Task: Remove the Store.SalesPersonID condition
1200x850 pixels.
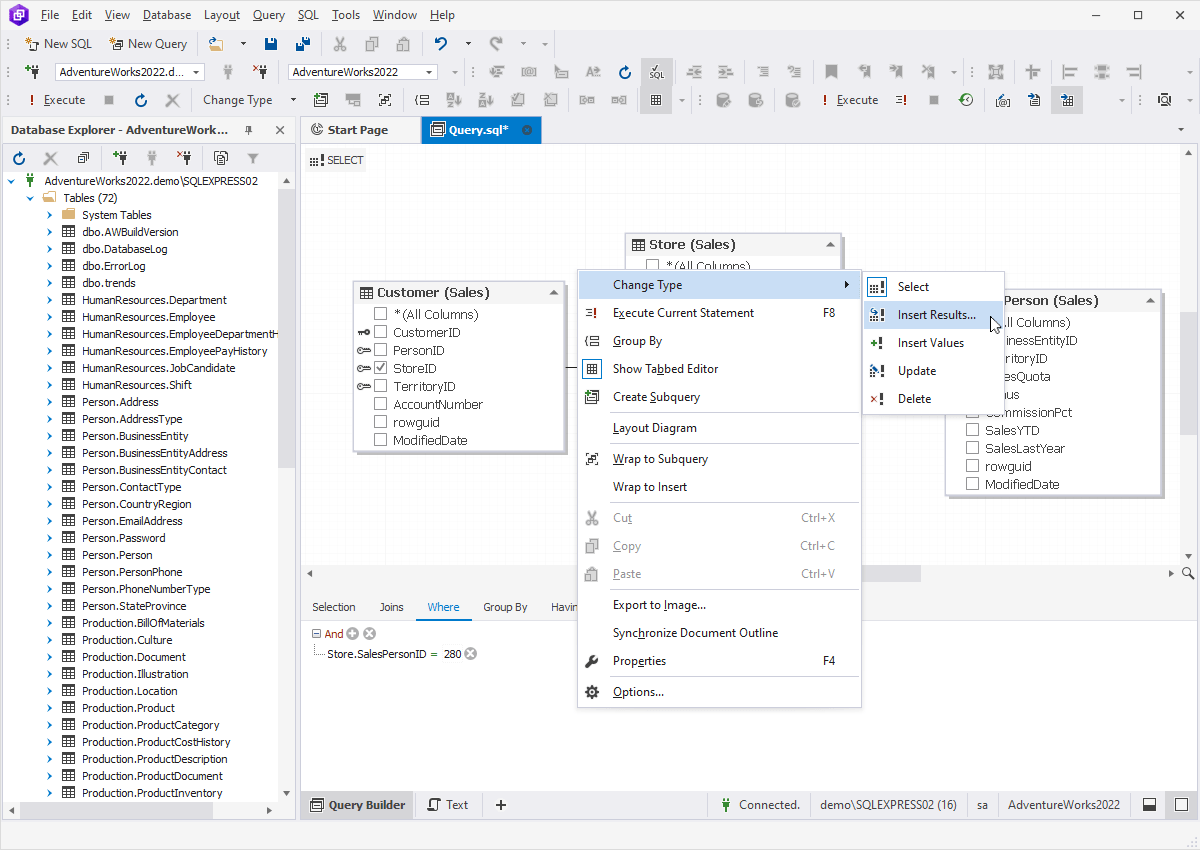Action: pos(471,654)
